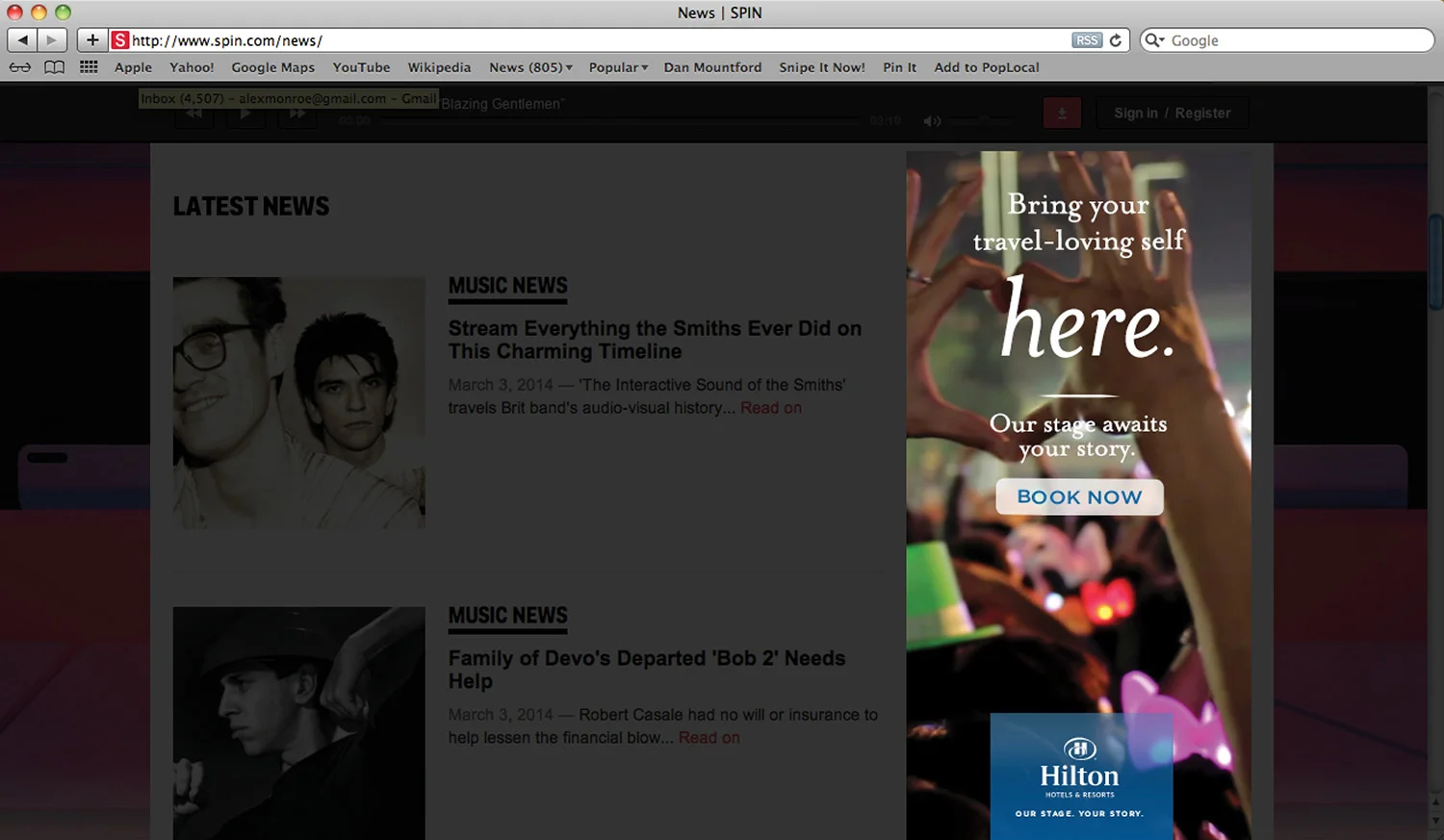The width and height of the screenshot is (1444, 840).
Task: Click MUSIC NEWS above Devo article
Action: pos(507,616)
